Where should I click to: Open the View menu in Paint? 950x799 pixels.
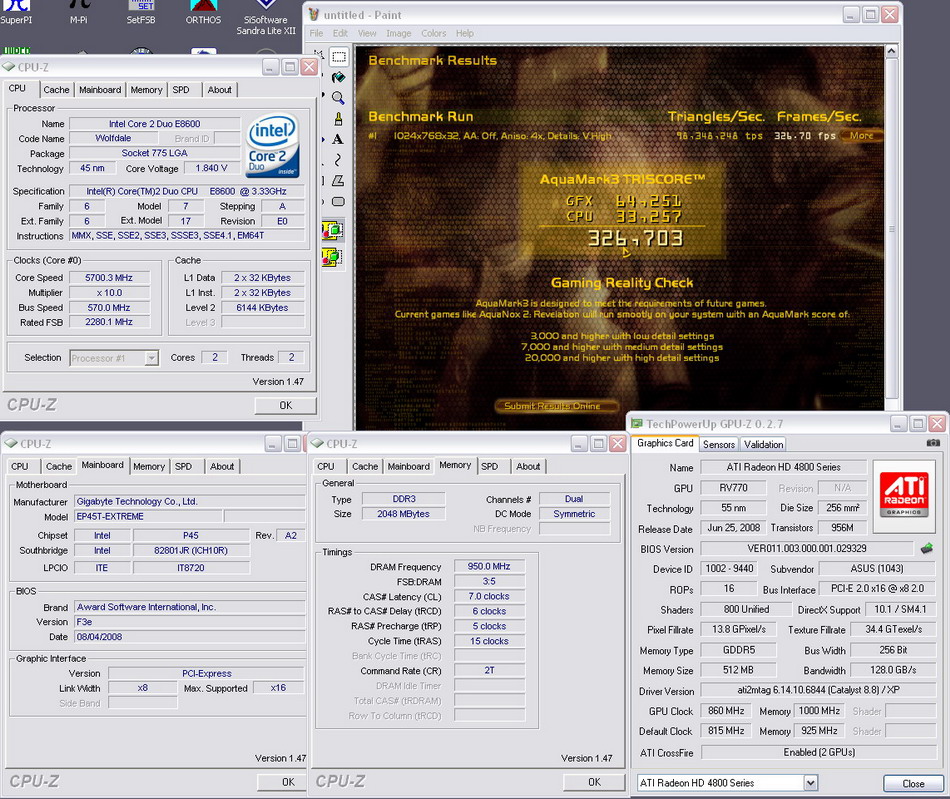[x=367, y=33]
